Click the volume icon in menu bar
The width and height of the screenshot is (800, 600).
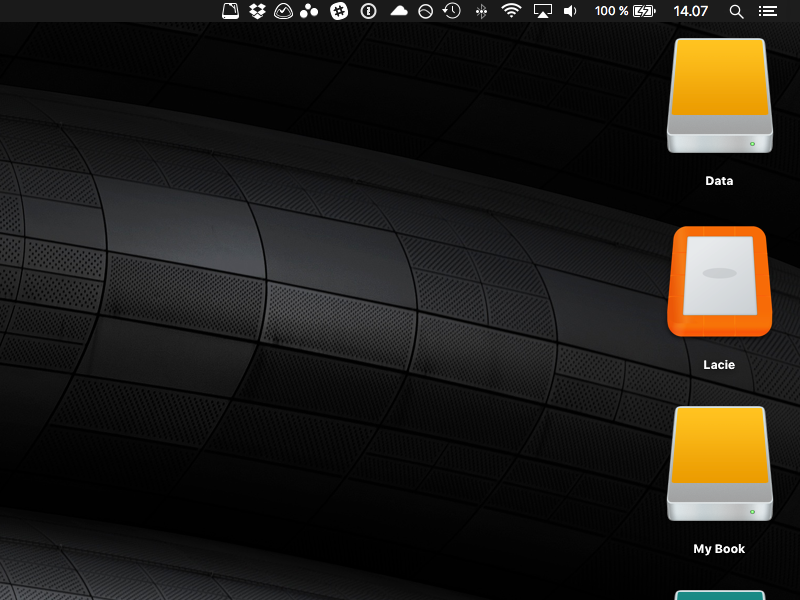(570, 11)
